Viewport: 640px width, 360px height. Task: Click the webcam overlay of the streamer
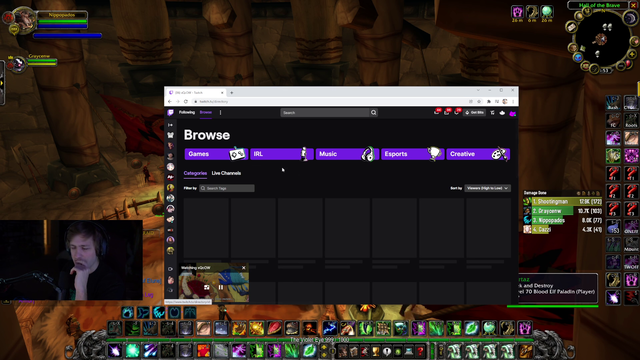coord(71,260)
